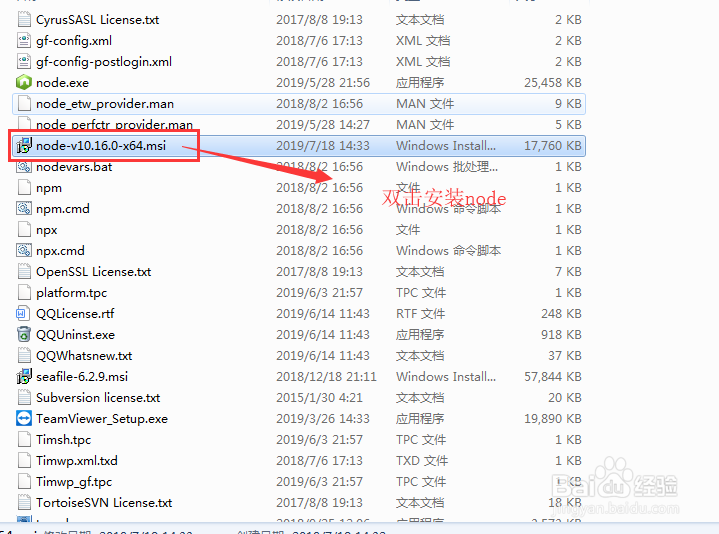Click the size 25,458 KB of node.exe
The image size is (719, 534).
(553, 83)
